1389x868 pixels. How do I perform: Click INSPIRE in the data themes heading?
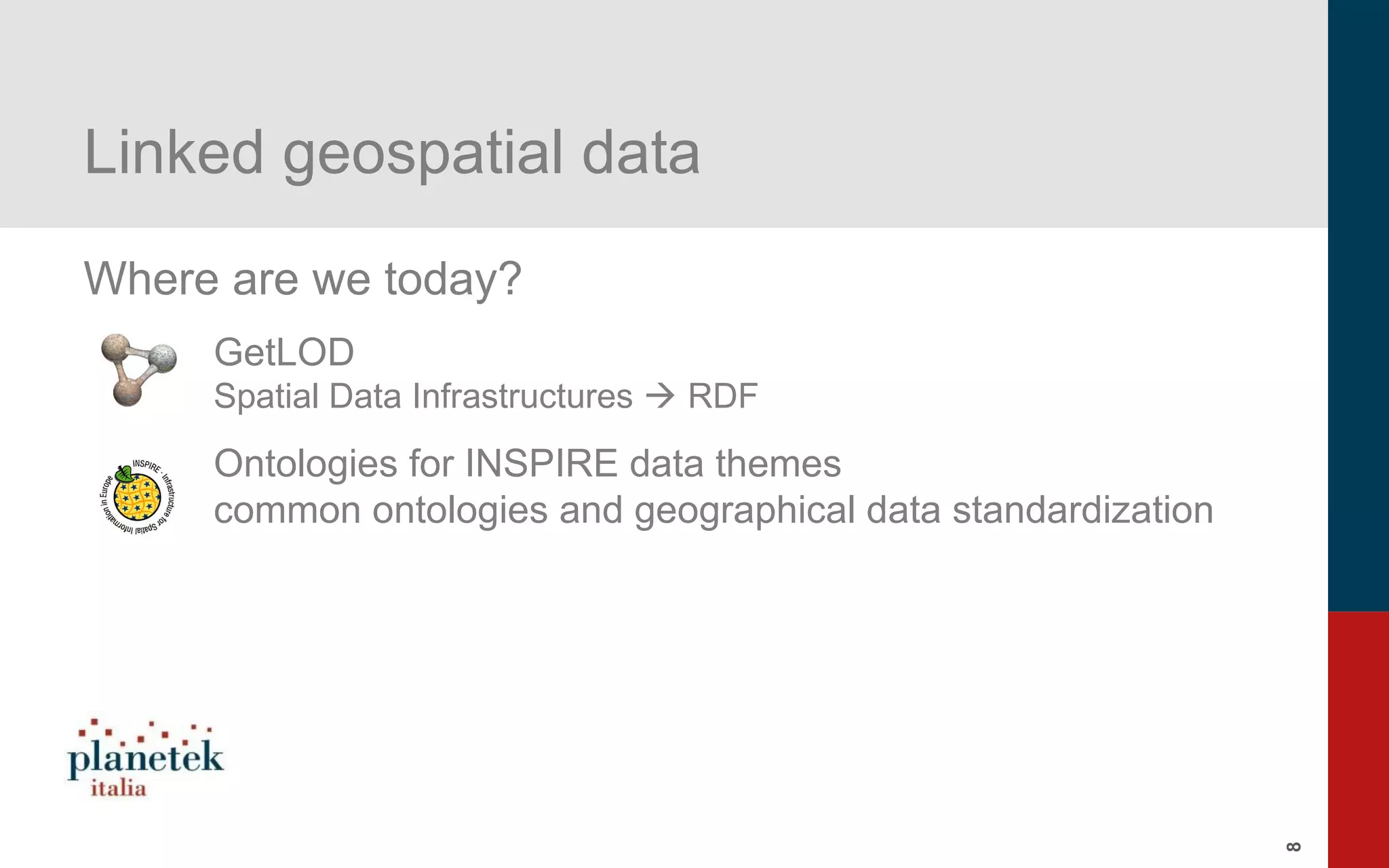point(541,464)
